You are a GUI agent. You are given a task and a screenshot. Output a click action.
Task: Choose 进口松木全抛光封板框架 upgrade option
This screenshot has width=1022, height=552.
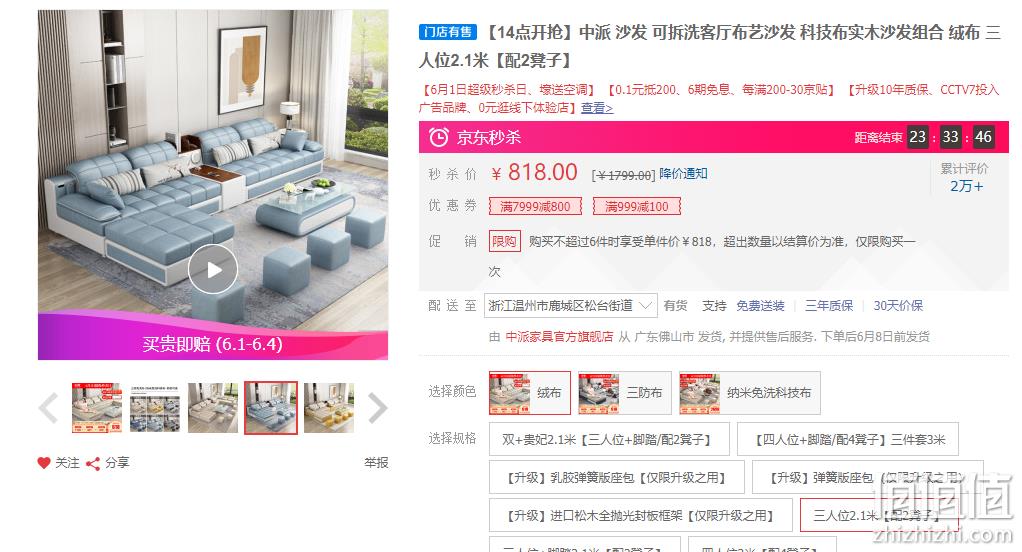(641, 516)
